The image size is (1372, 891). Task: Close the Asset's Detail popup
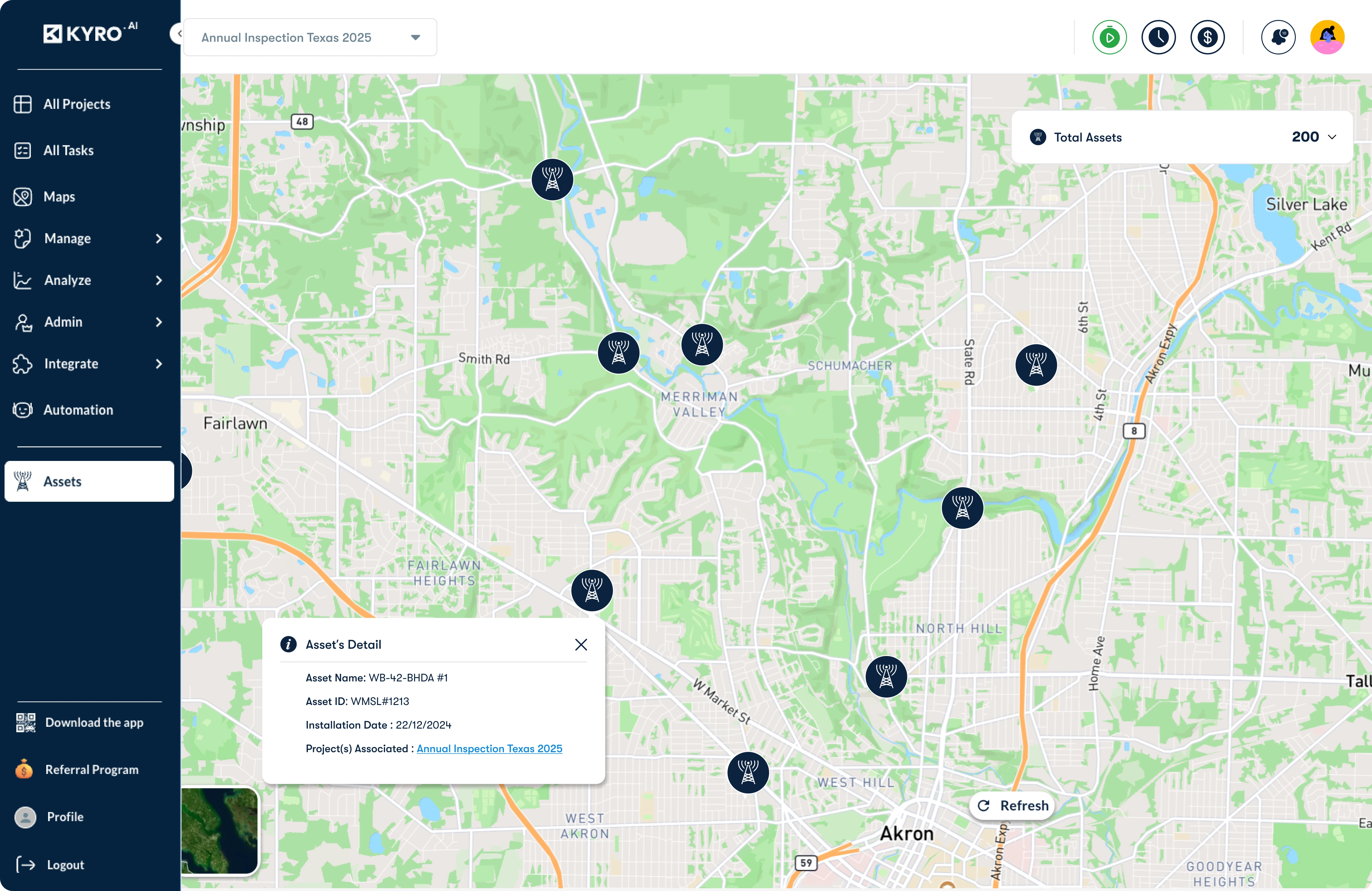tap(581, 644)
